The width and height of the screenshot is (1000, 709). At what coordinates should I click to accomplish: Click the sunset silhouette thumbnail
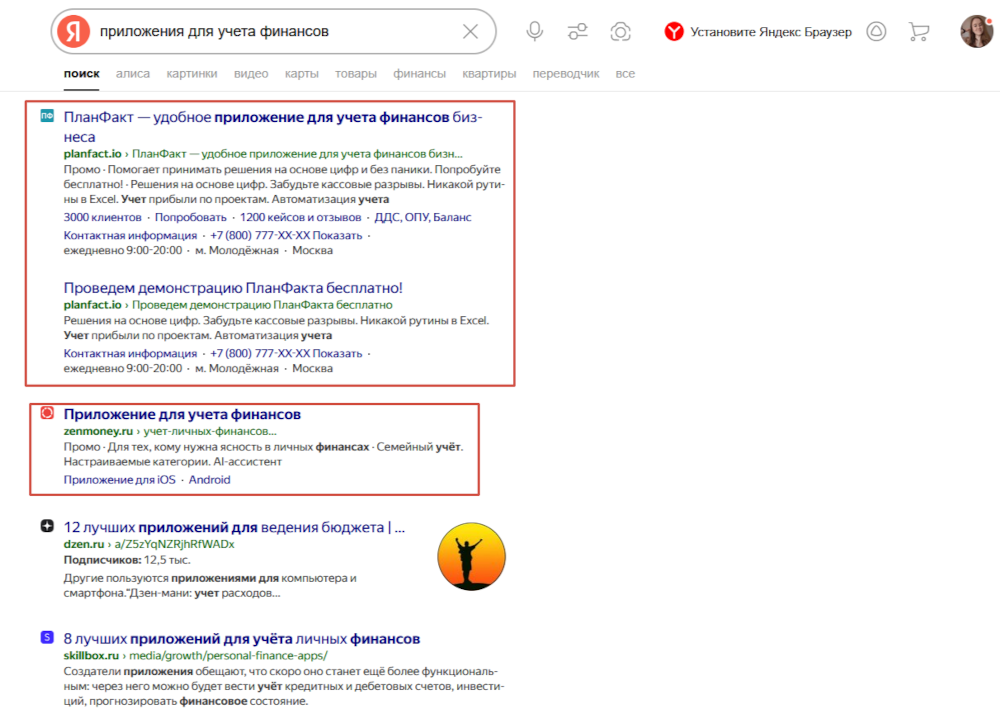[471, 557]
